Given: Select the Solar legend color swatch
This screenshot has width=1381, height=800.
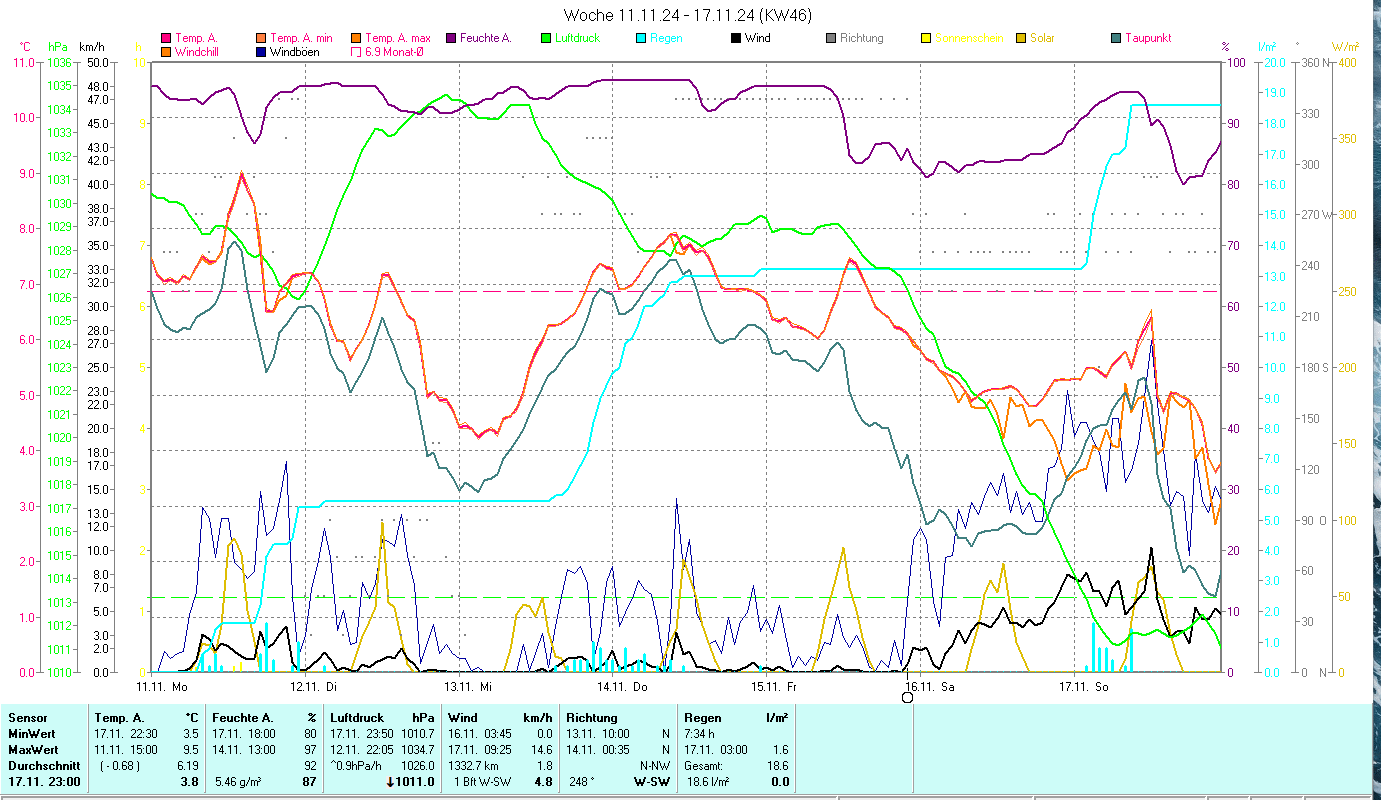Looking at the screenshot, I should (x=1021, y=38).
